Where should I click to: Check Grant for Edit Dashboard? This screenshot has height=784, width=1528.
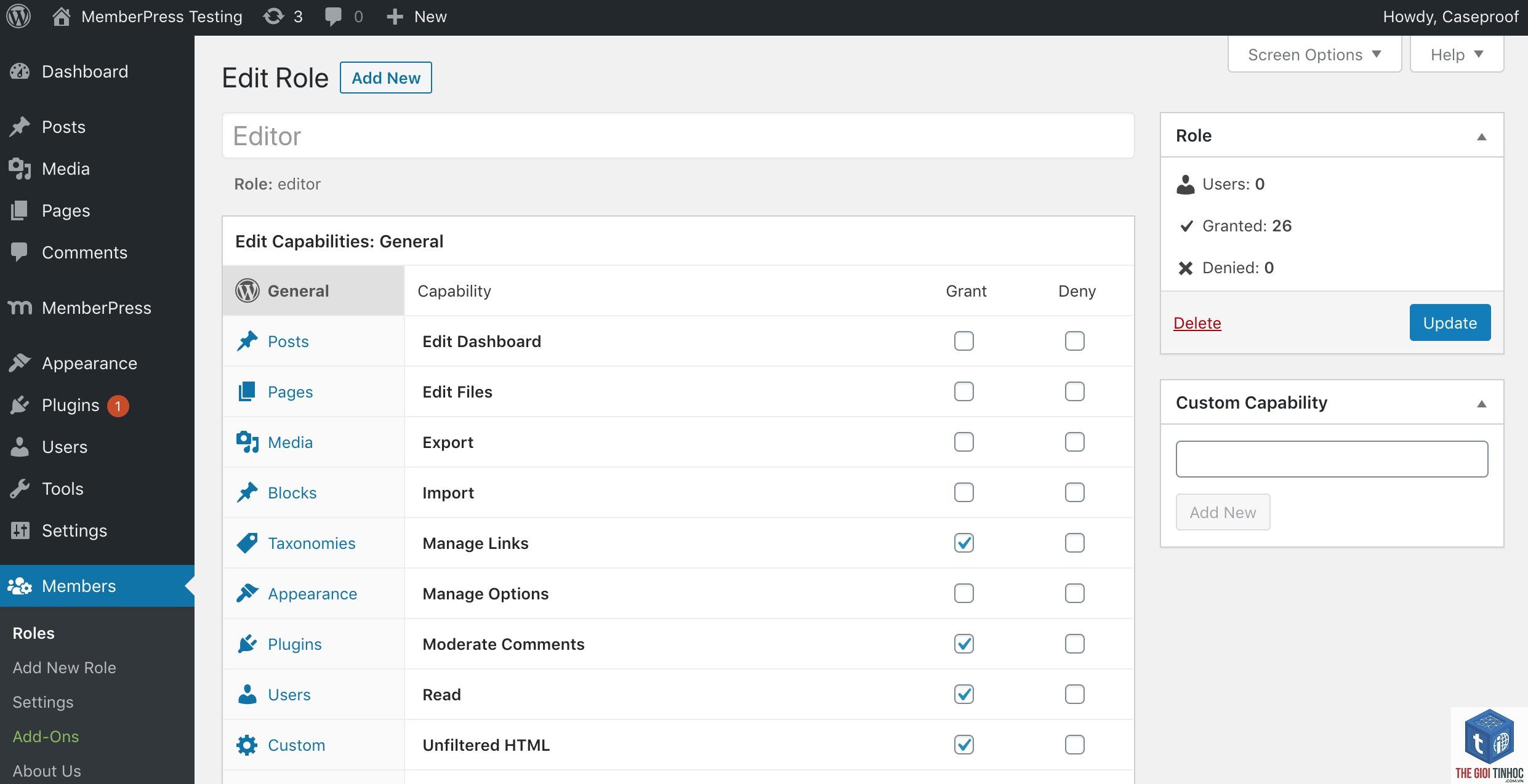(964, 341)
